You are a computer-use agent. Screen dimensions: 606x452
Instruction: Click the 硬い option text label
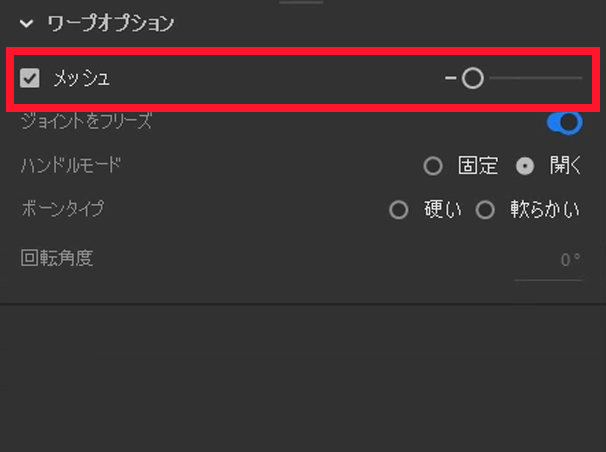[443, 210]
